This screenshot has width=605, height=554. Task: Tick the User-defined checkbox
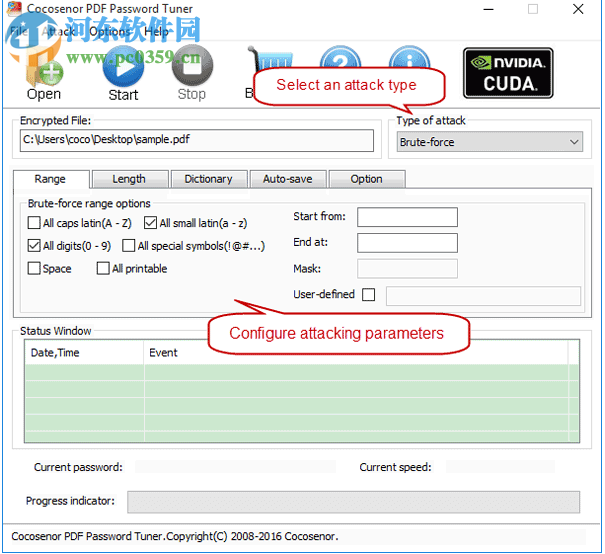(368, 295)
